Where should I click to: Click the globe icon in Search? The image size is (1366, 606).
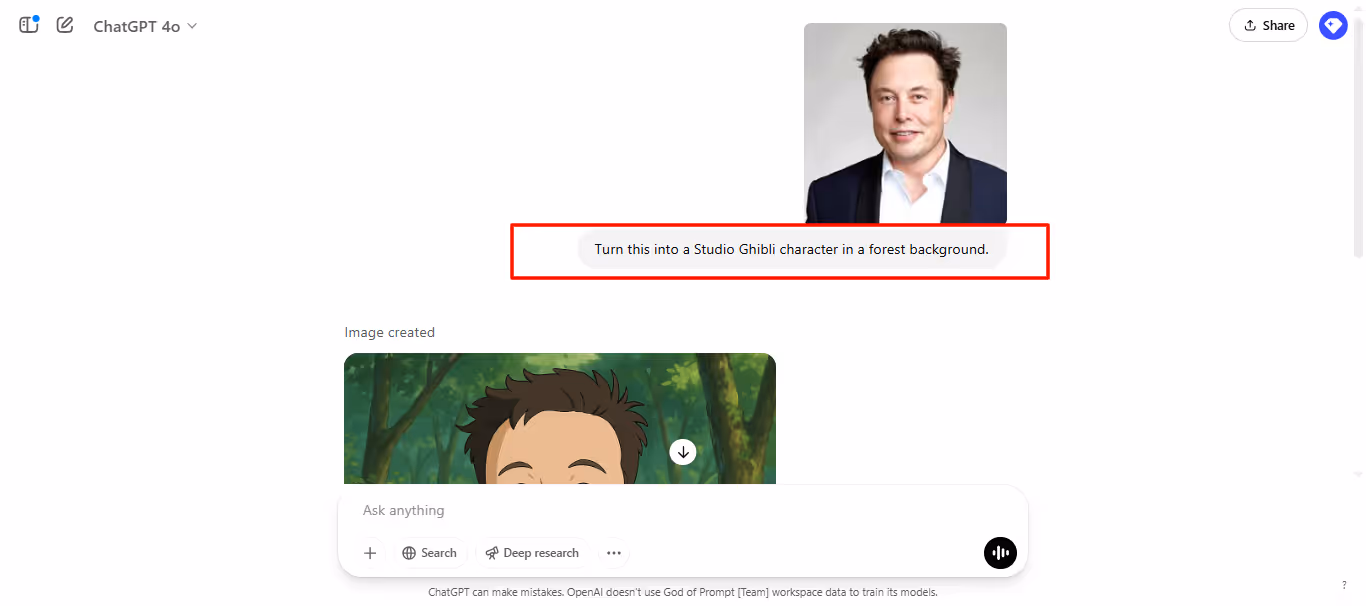point(409,553)
